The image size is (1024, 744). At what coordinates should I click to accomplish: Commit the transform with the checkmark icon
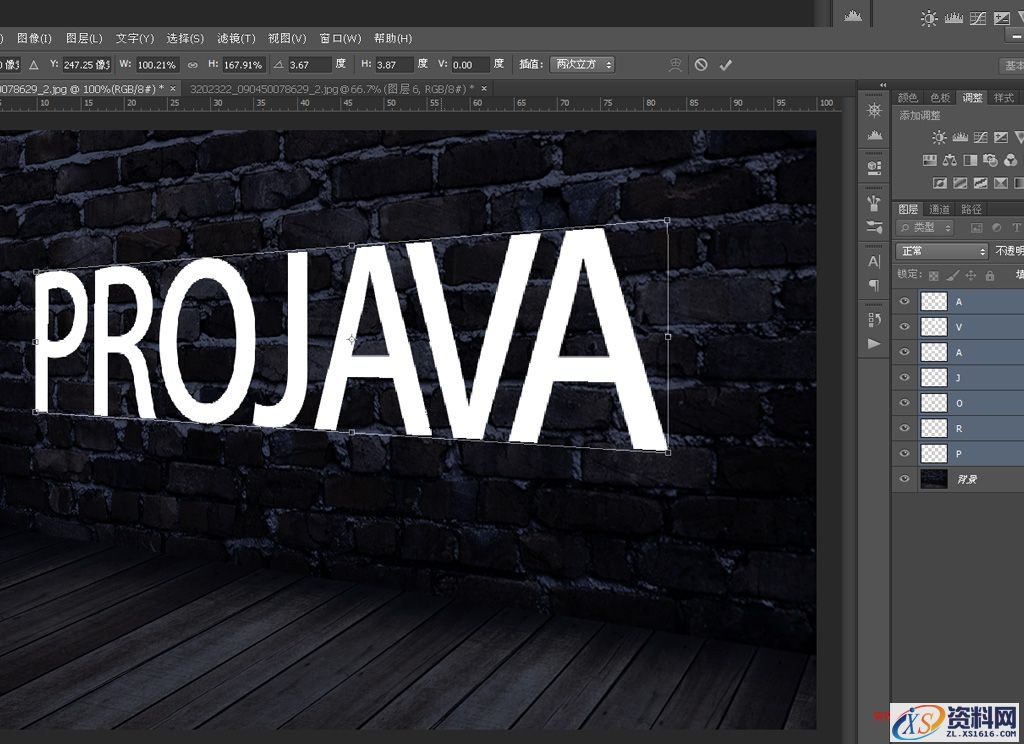pyautogui.click(x=726, y=64)
